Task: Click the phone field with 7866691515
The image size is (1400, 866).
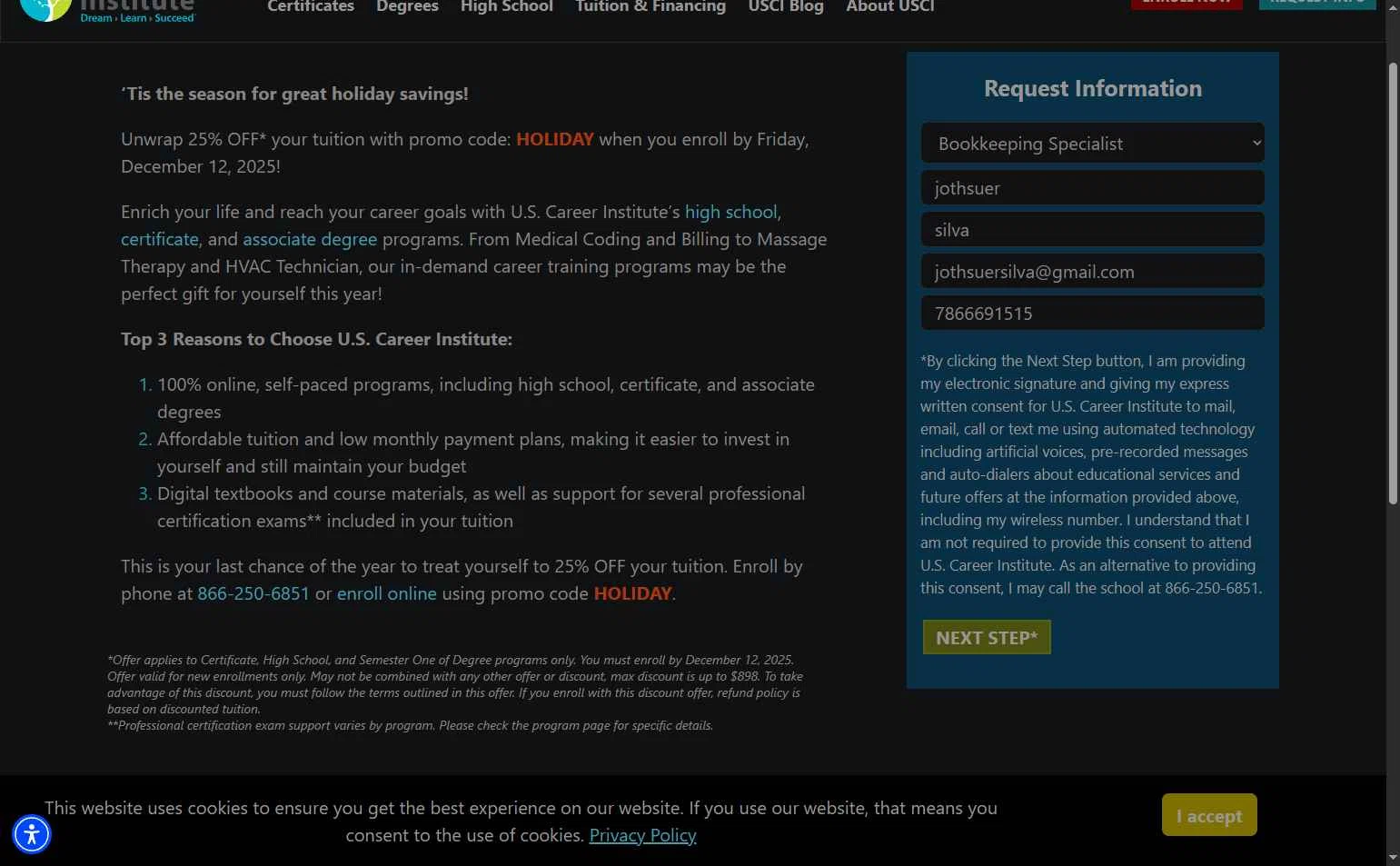Action: point(1092,313)
